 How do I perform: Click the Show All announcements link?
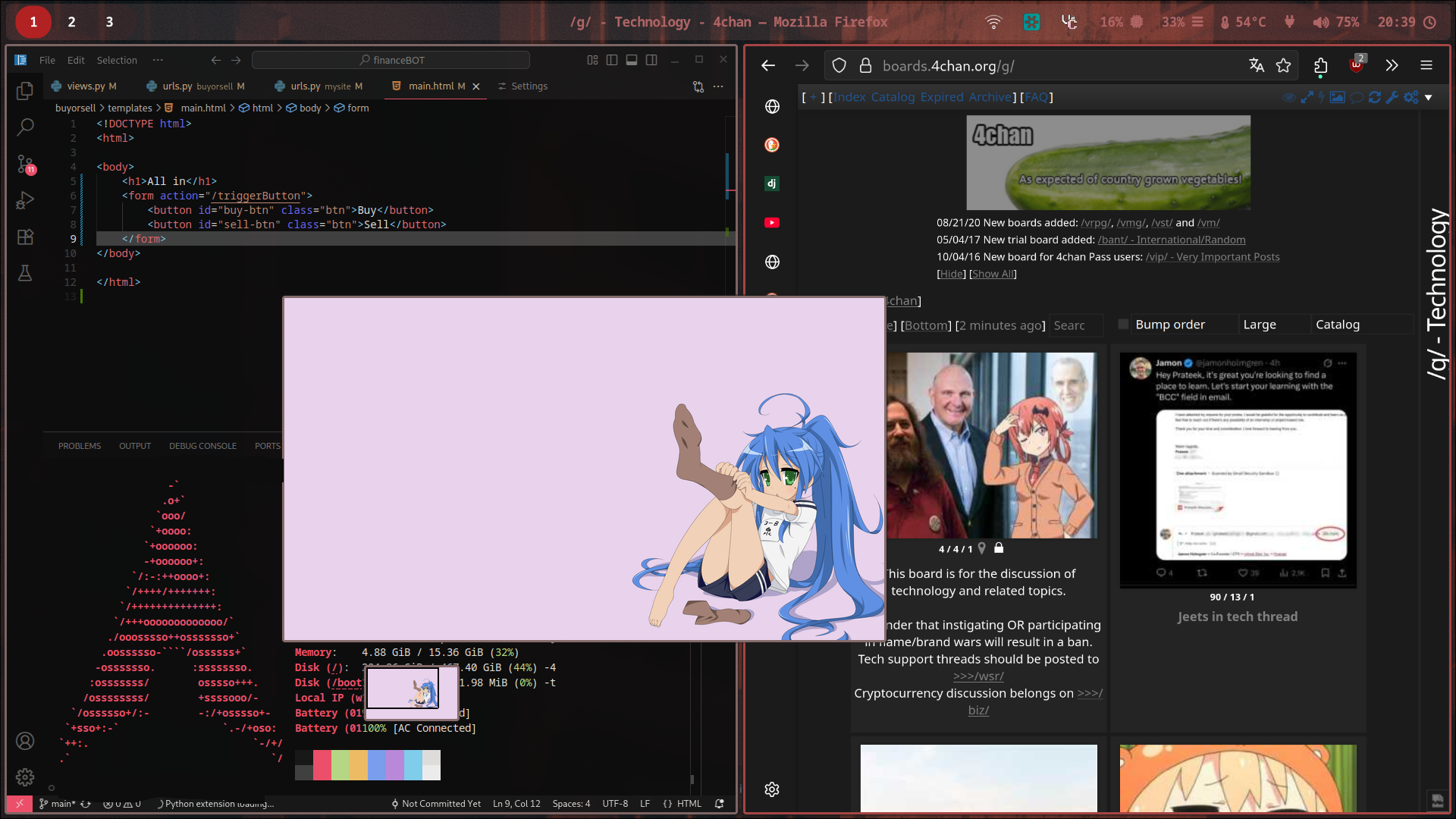point(993,274)
